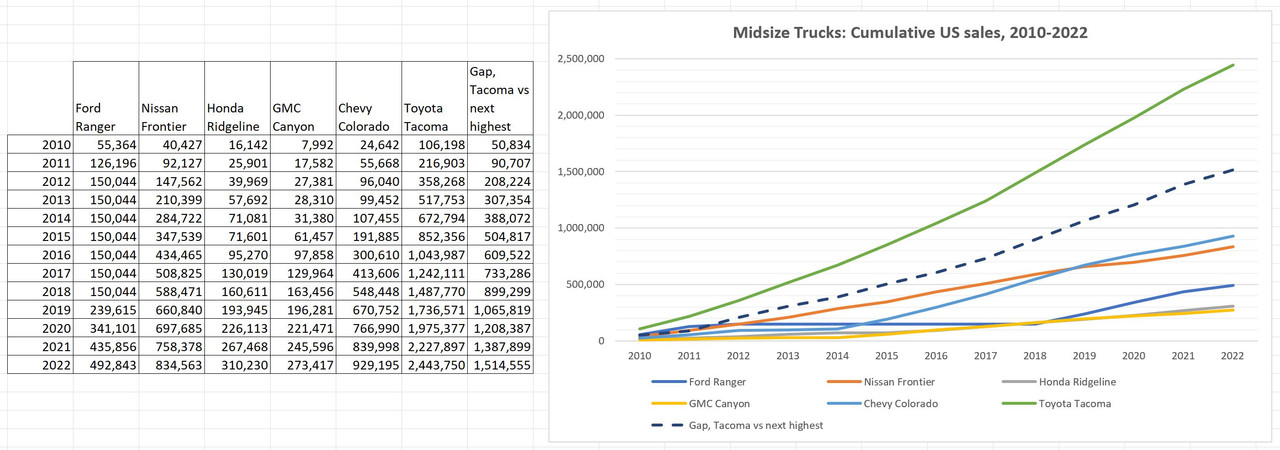Click cell with value 609,522
This screenshot has width=1280, height=450.
pos(500,254)
